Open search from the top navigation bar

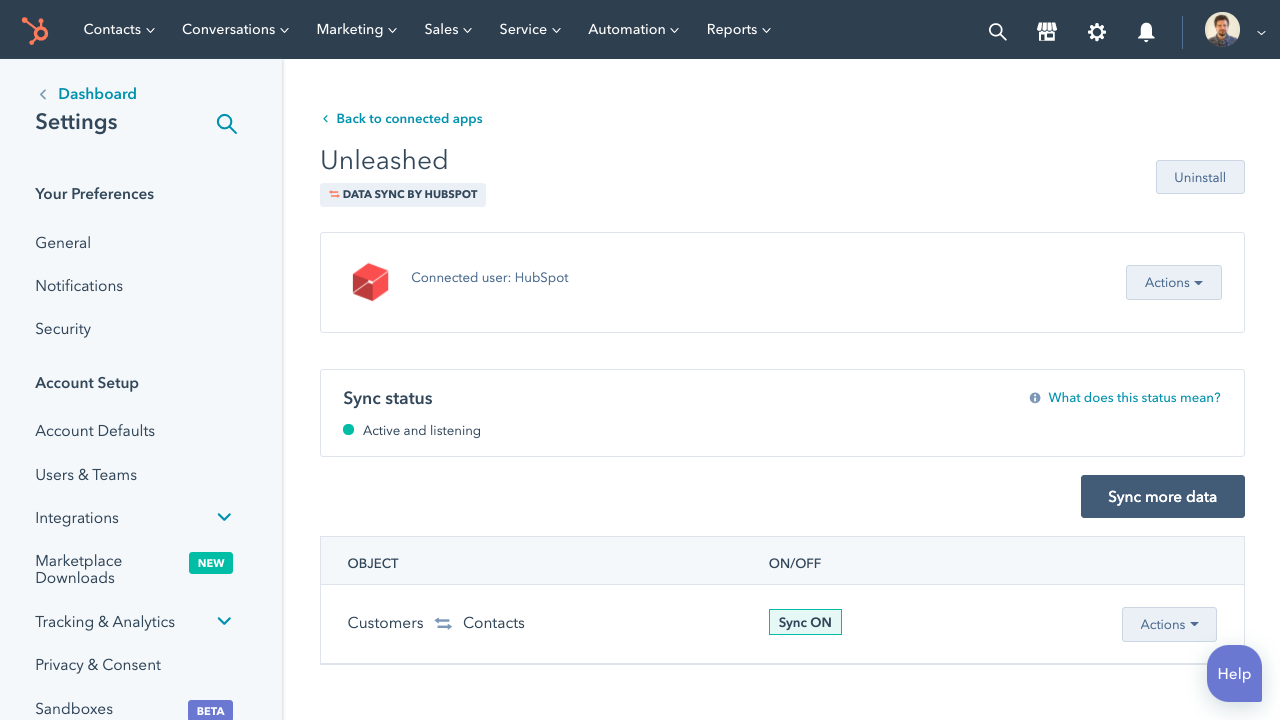point(997,31)
